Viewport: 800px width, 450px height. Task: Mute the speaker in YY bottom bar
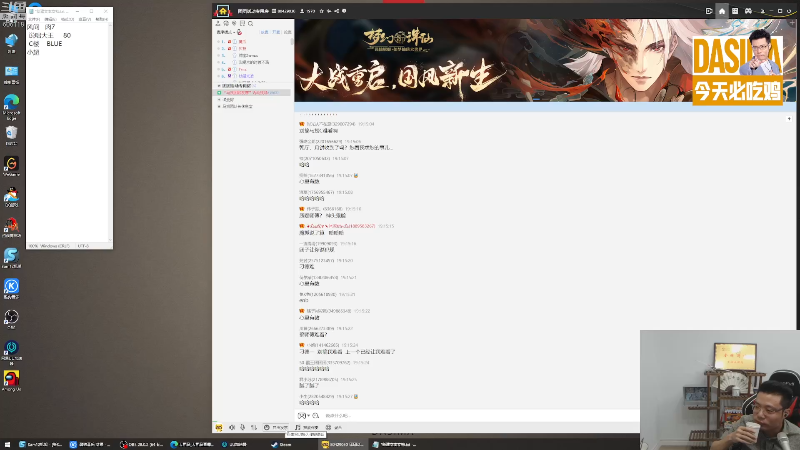click(232, 428)
